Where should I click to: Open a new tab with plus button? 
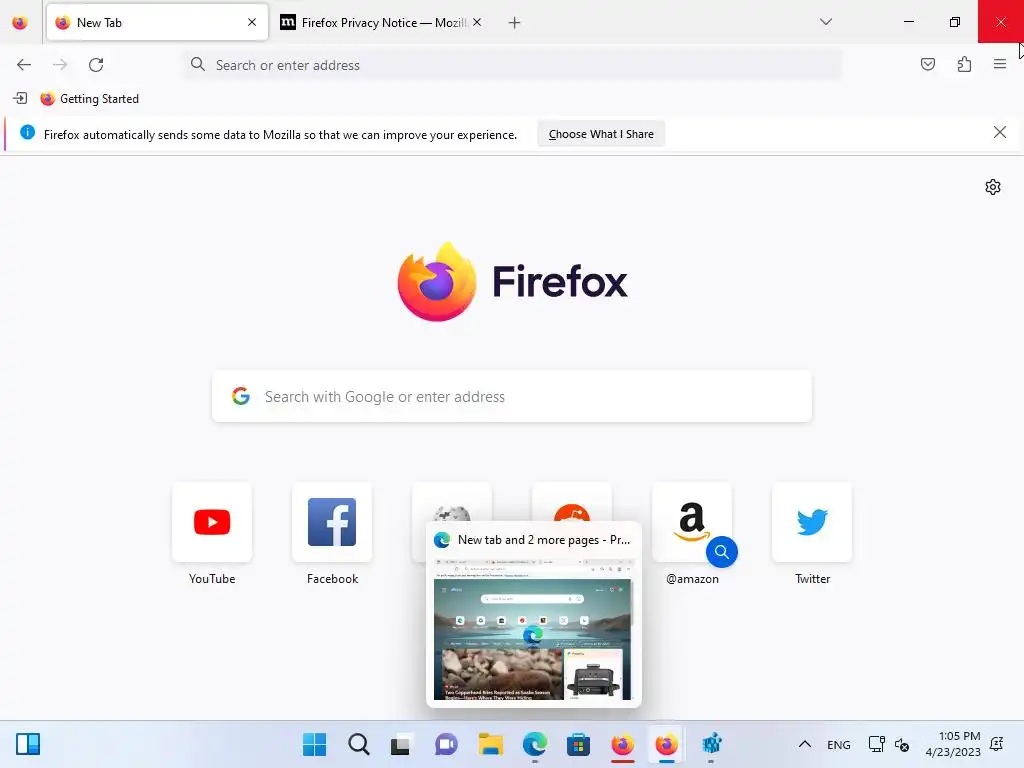[x=515, y=23]
